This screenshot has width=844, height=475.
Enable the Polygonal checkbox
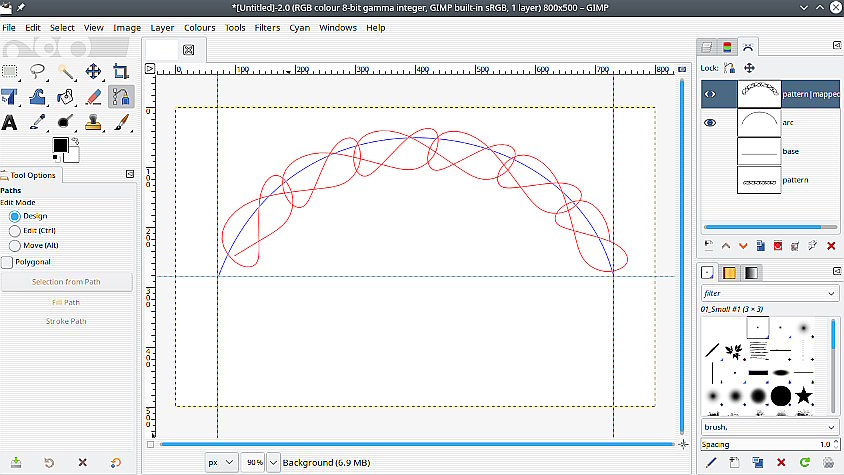(8, 262)
